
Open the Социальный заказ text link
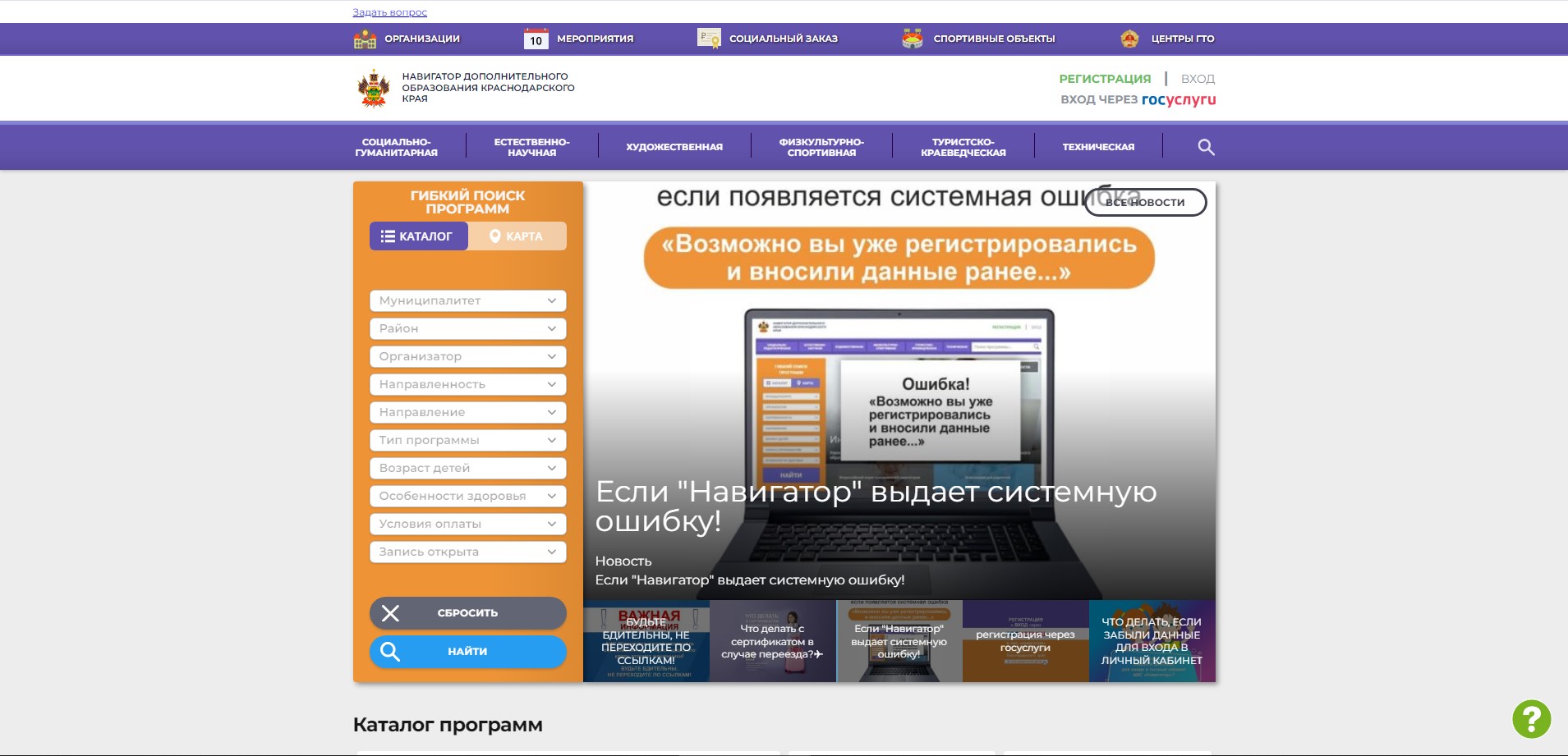(x=784, y=39)
